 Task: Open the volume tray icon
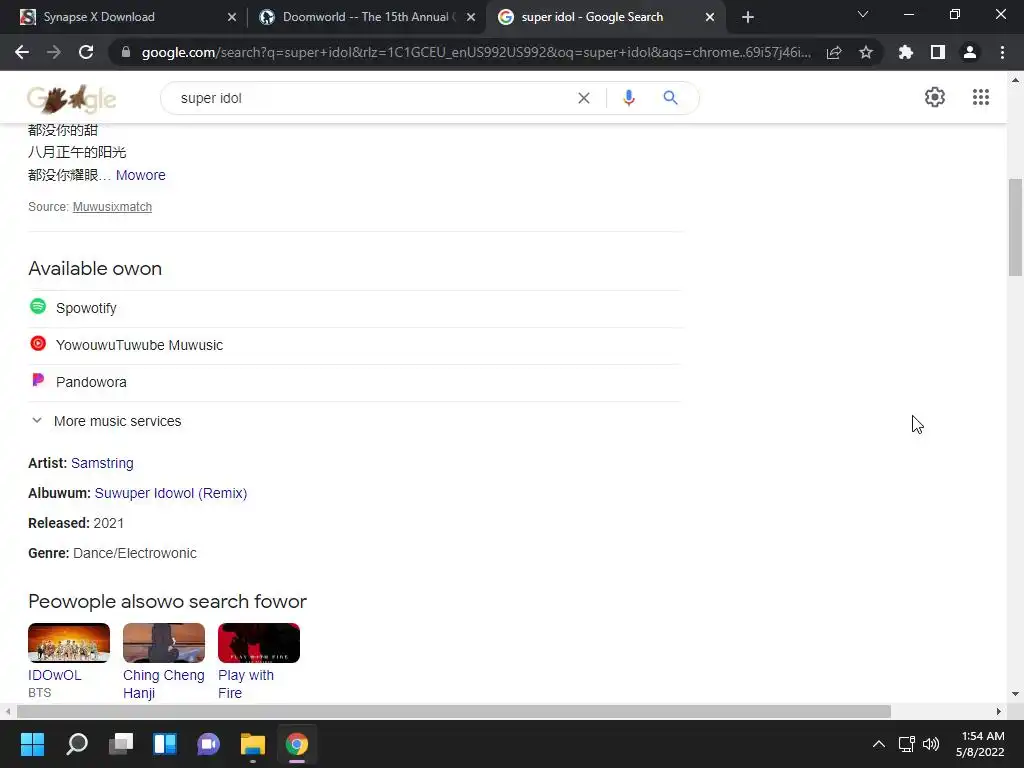tap(931, 744)
